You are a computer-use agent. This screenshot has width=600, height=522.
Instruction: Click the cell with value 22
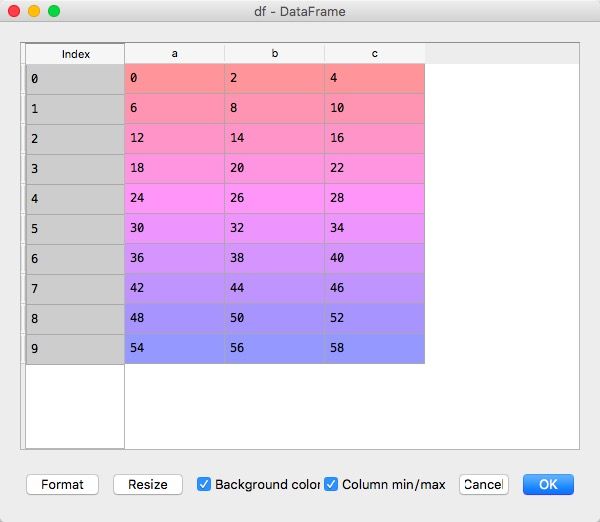click(x=375, y=168)
